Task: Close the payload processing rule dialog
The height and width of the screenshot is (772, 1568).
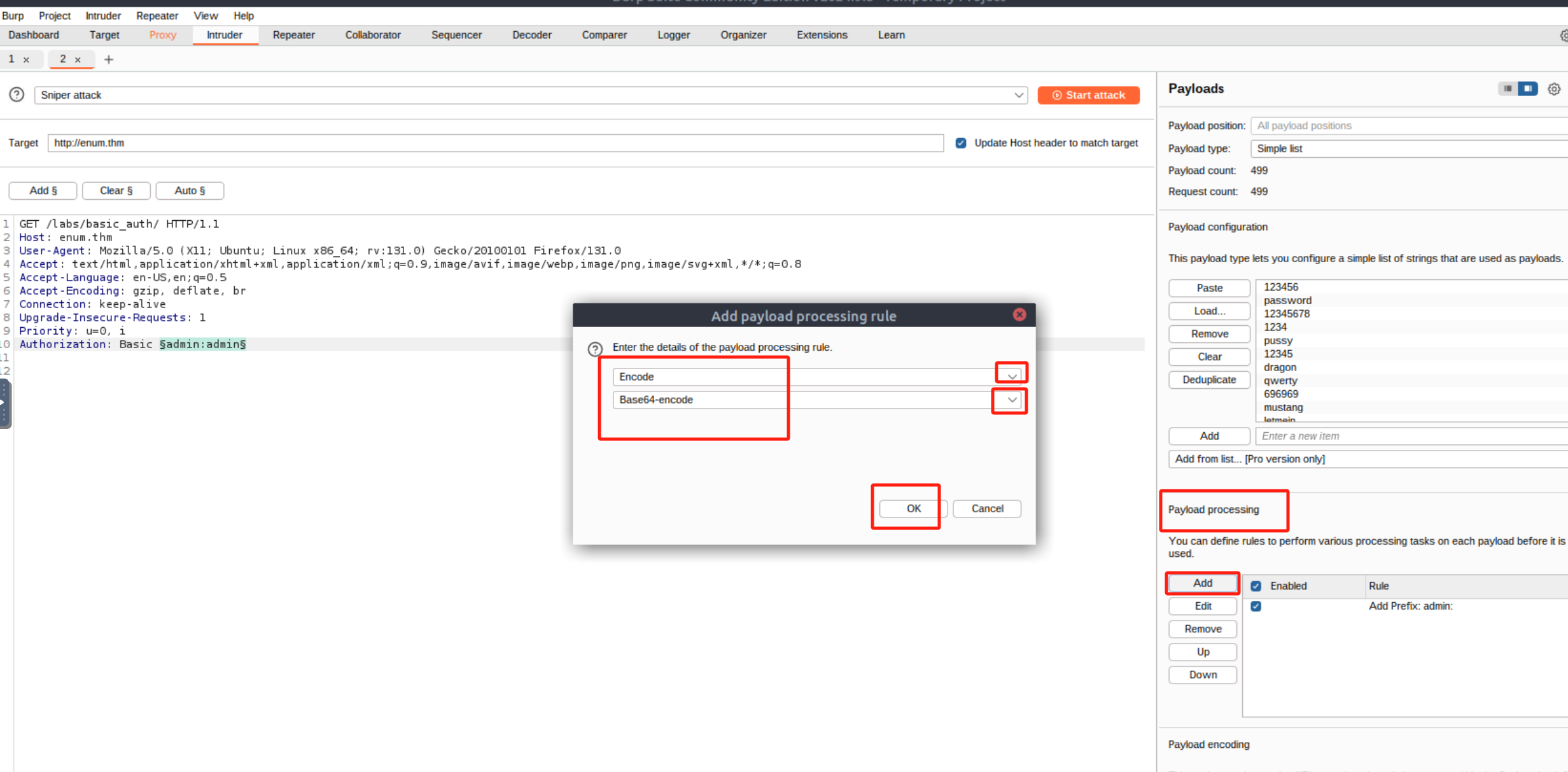Action: click(1019, 314)
